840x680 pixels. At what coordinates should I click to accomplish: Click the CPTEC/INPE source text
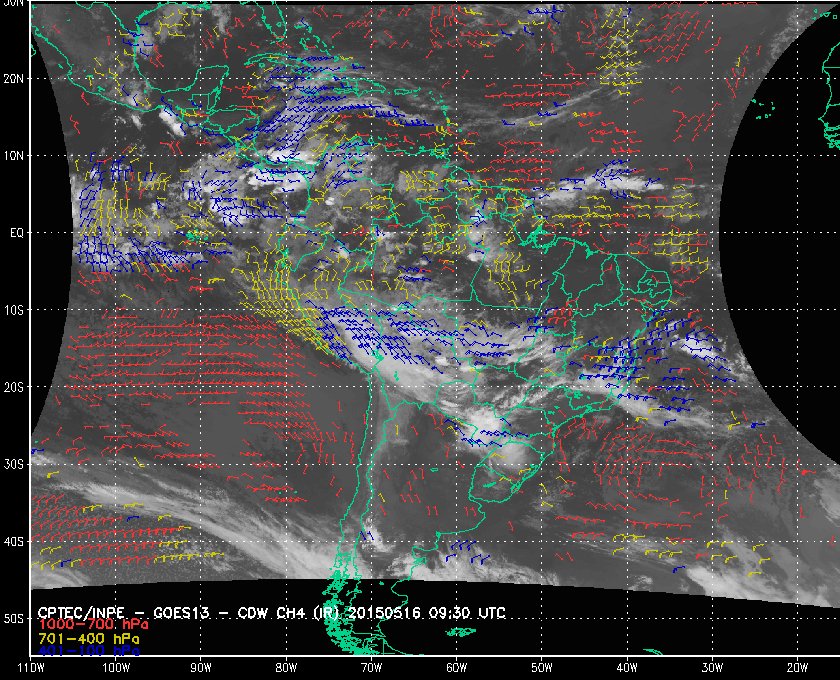coord(81,613)
